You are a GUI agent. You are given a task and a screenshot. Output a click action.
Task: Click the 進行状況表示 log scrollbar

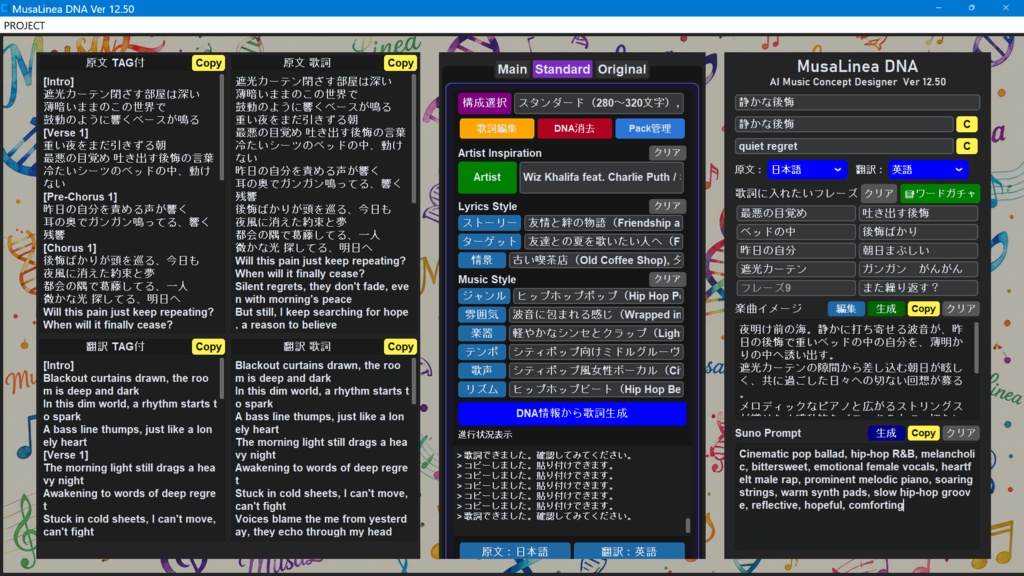[x=688, y=525]
